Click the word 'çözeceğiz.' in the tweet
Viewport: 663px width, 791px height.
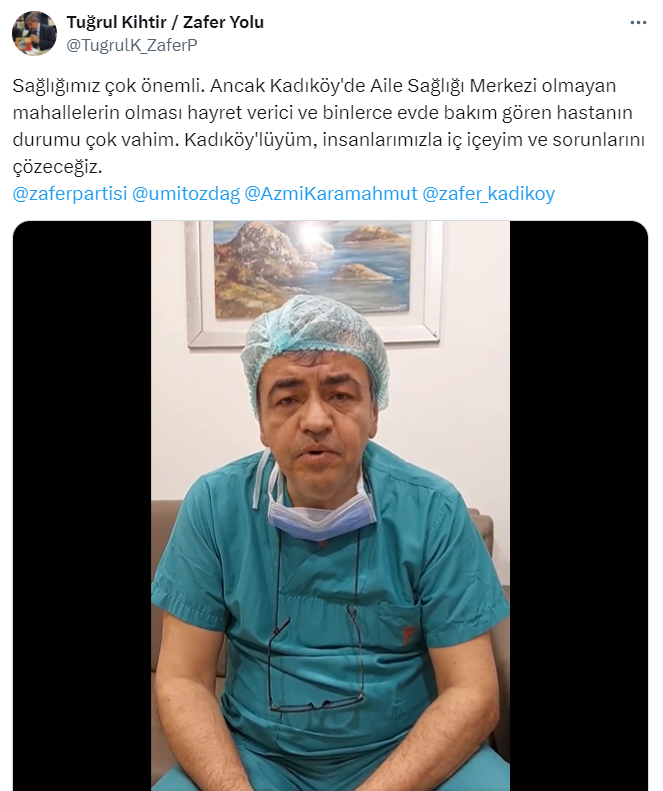(58, 167)
